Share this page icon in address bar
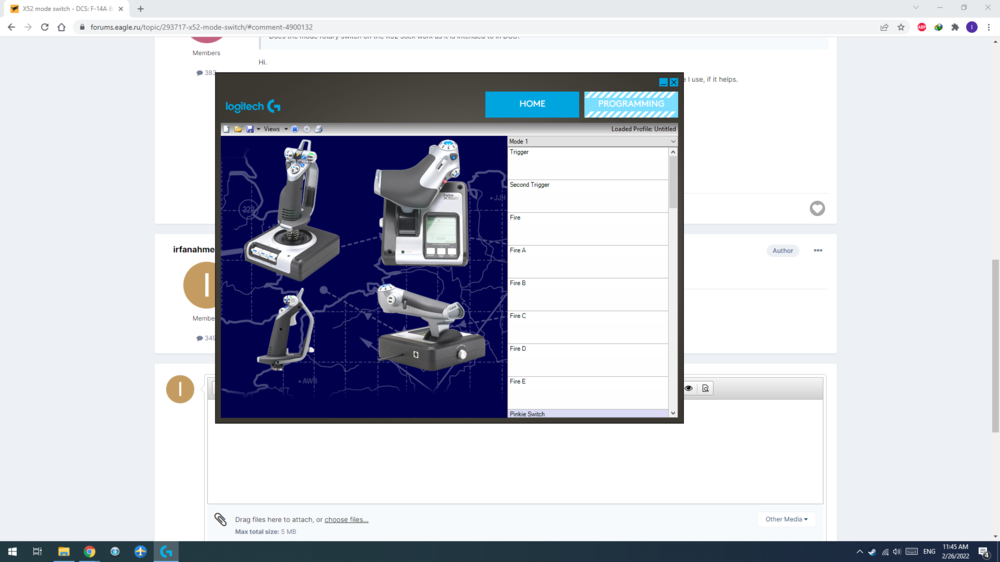 [x=884, y=27]
